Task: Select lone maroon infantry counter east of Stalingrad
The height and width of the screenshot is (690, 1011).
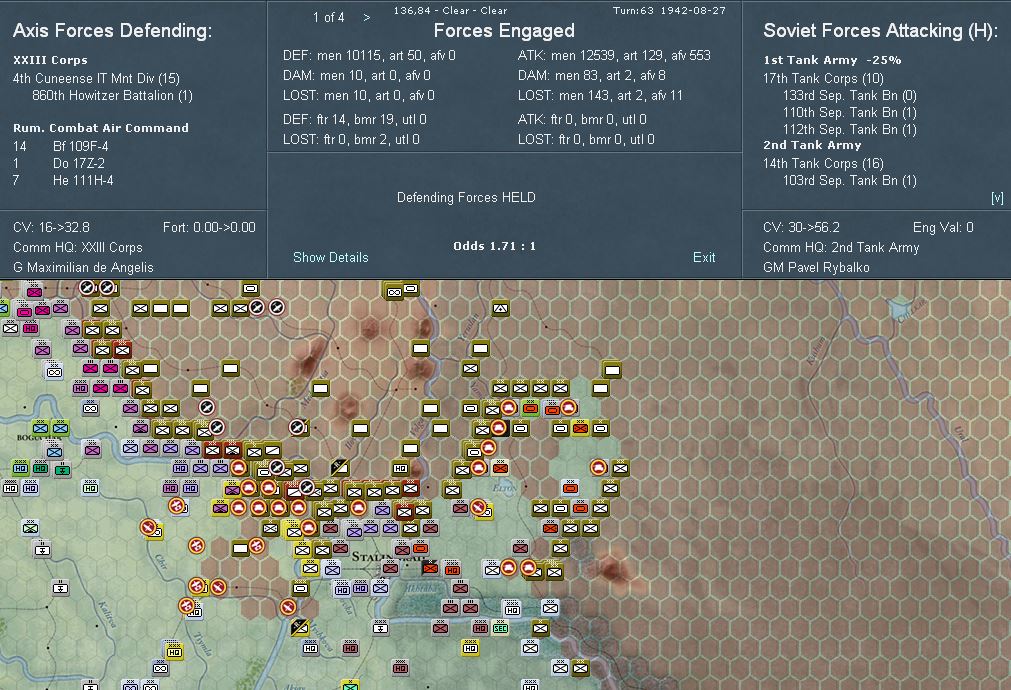Action: (x=520, y=547)
